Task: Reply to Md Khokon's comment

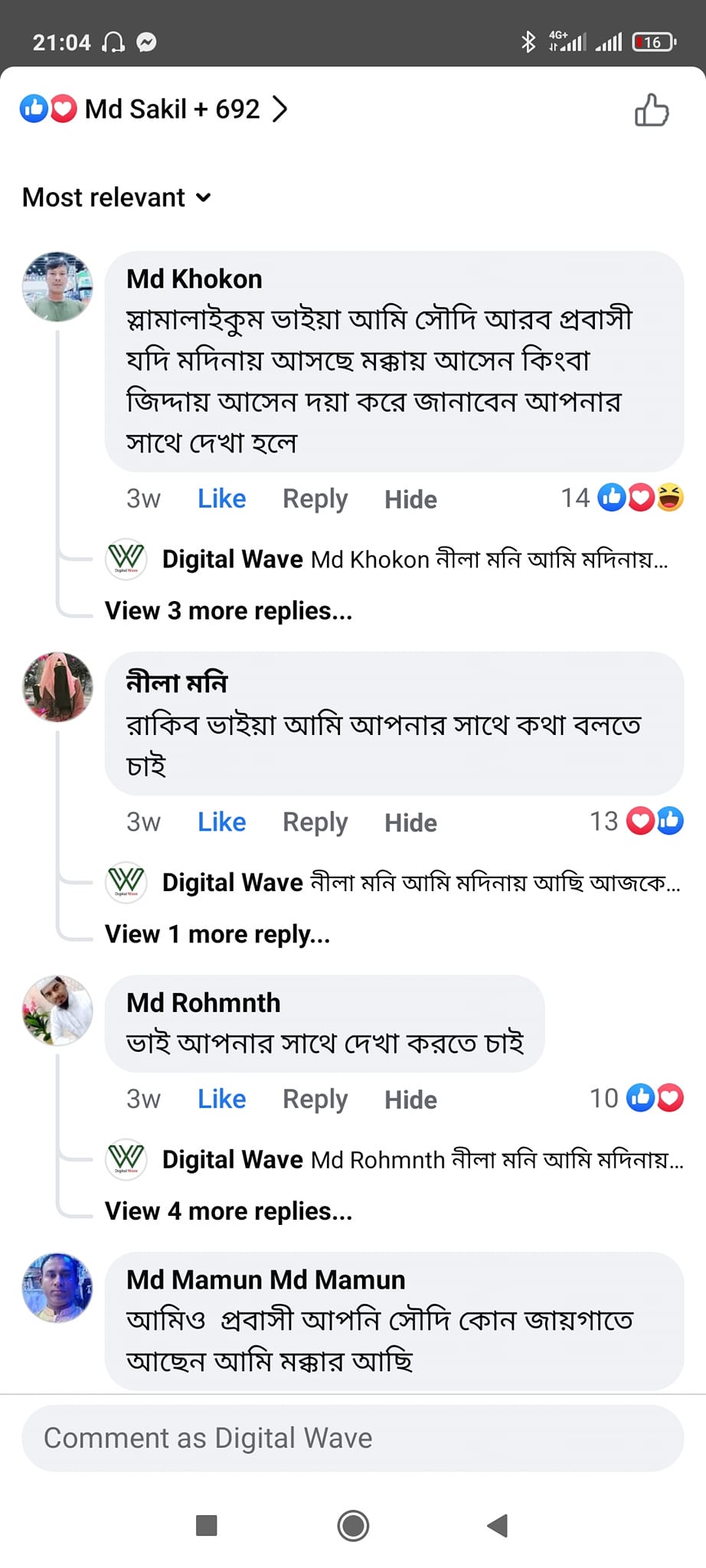Action: pyautogui.click(x=315, y=499)
